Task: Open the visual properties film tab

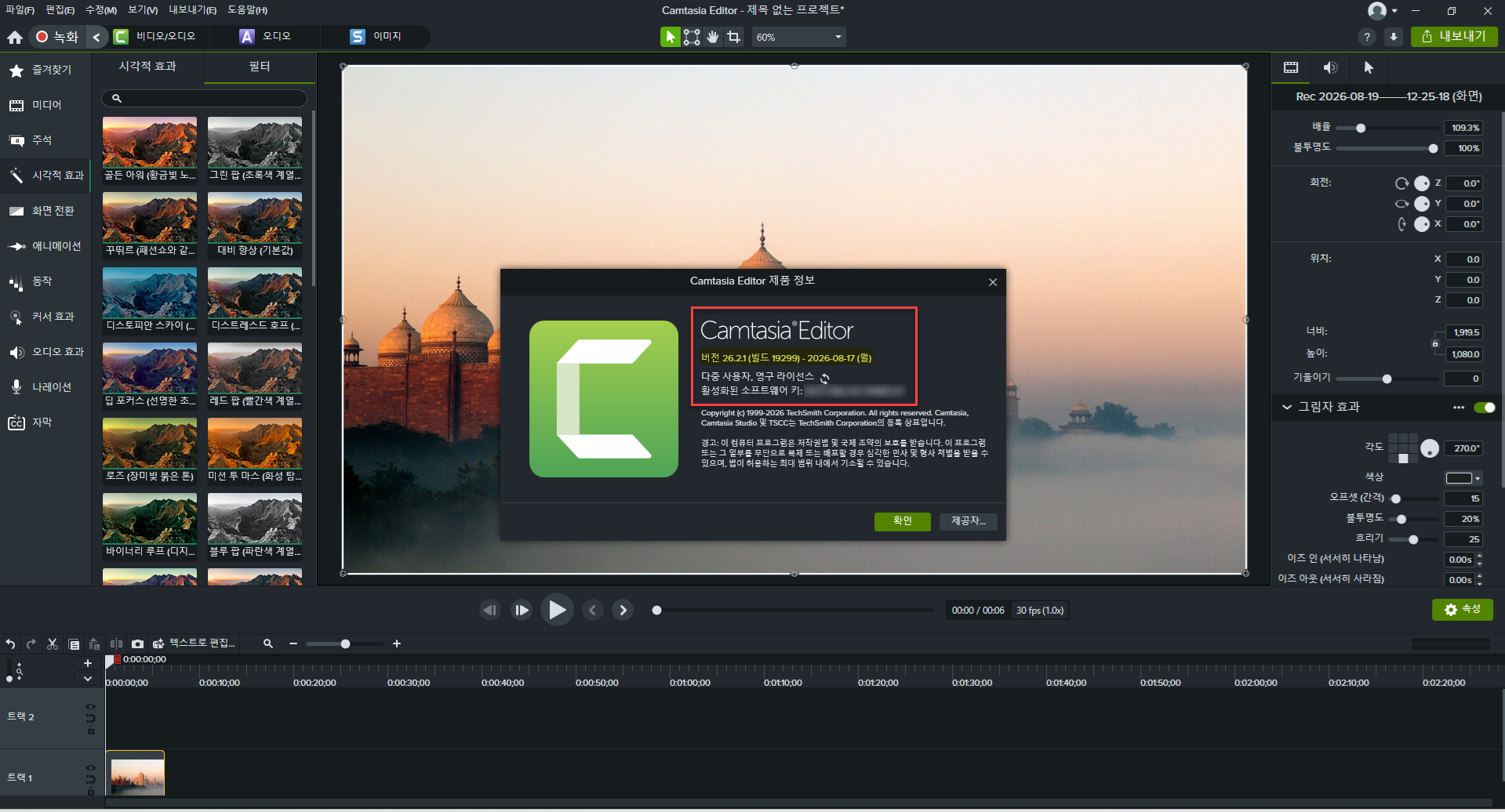Action: (x=1291, y=67)
